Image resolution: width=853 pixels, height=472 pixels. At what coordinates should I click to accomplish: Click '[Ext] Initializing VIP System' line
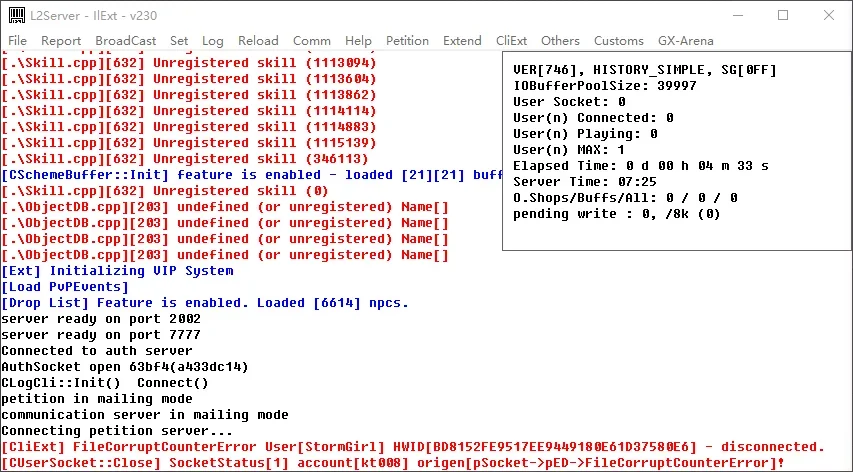(118, 271)
